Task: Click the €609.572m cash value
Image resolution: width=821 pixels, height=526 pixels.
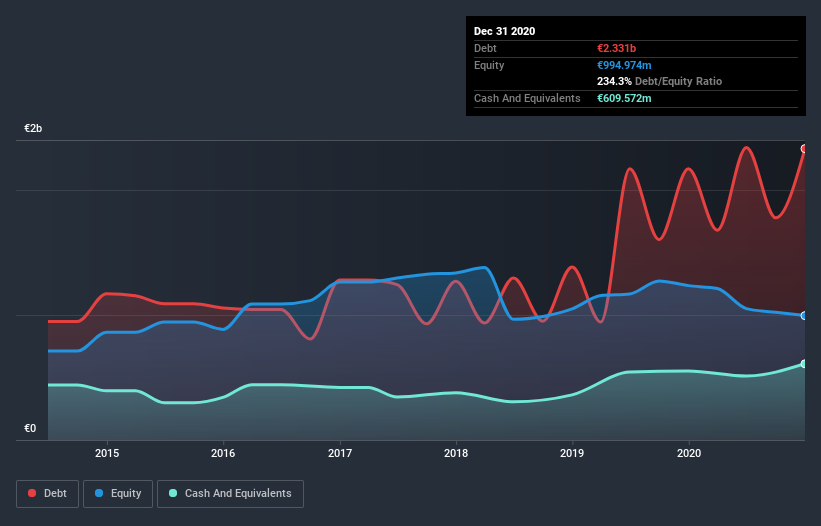Action: [624, 98]
